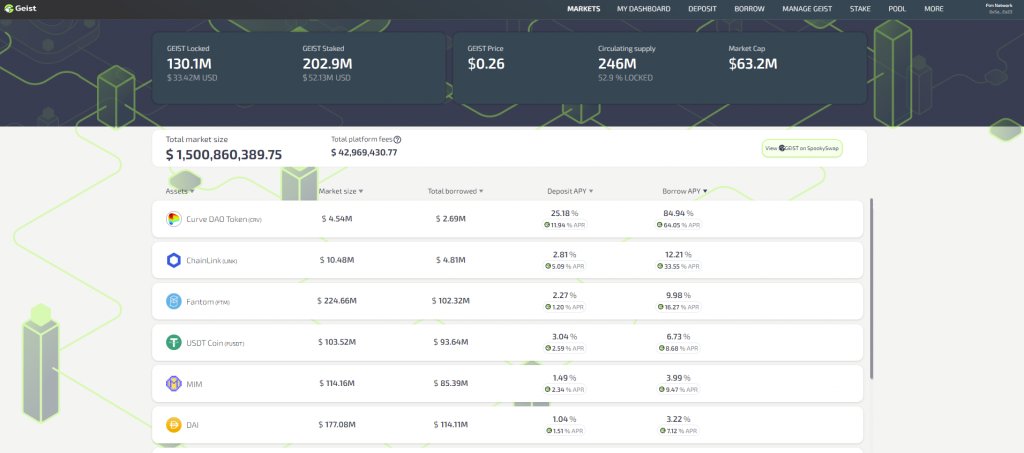Click Market Cap value $63.2M

753,64
